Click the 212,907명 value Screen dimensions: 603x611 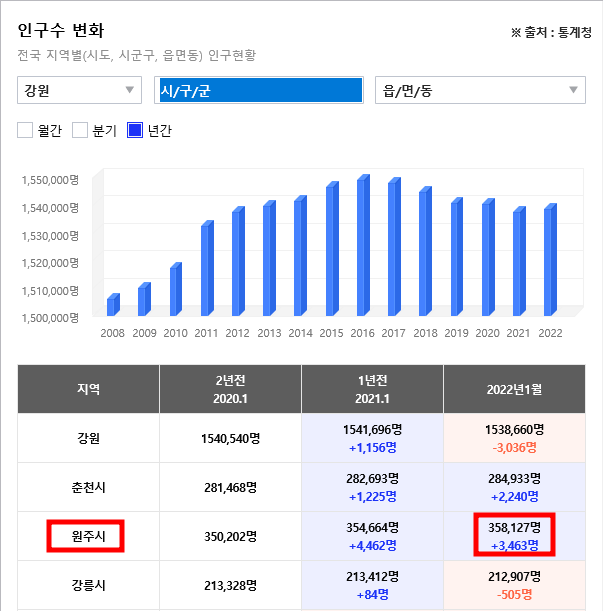click(x=515, y=577)
